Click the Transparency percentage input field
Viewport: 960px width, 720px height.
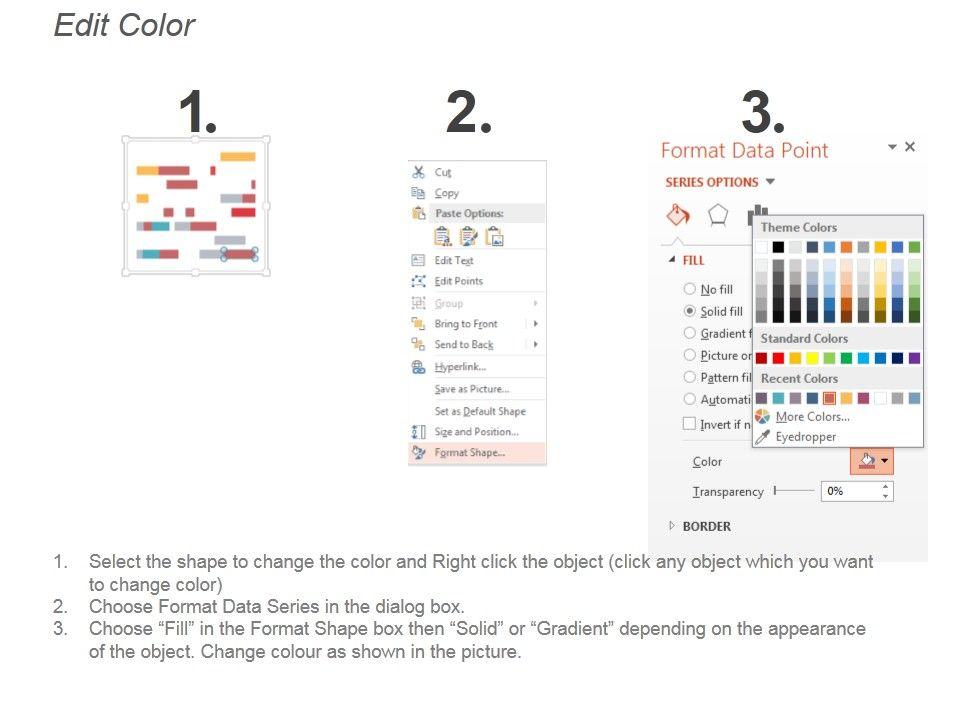tap(849, 491)
